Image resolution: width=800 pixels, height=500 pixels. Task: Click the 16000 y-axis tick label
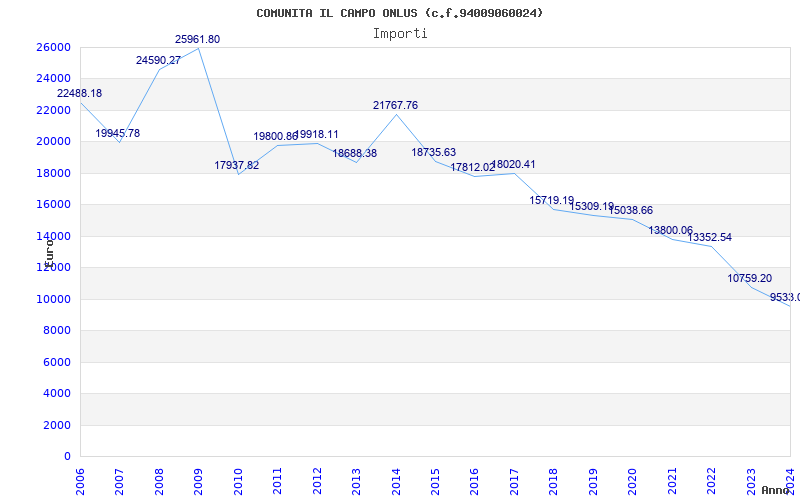pos(53,205)
